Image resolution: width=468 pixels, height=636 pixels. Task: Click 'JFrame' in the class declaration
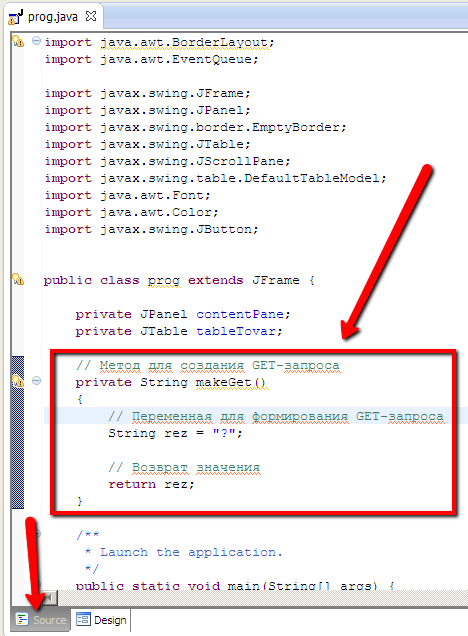(x=276, y=281)
